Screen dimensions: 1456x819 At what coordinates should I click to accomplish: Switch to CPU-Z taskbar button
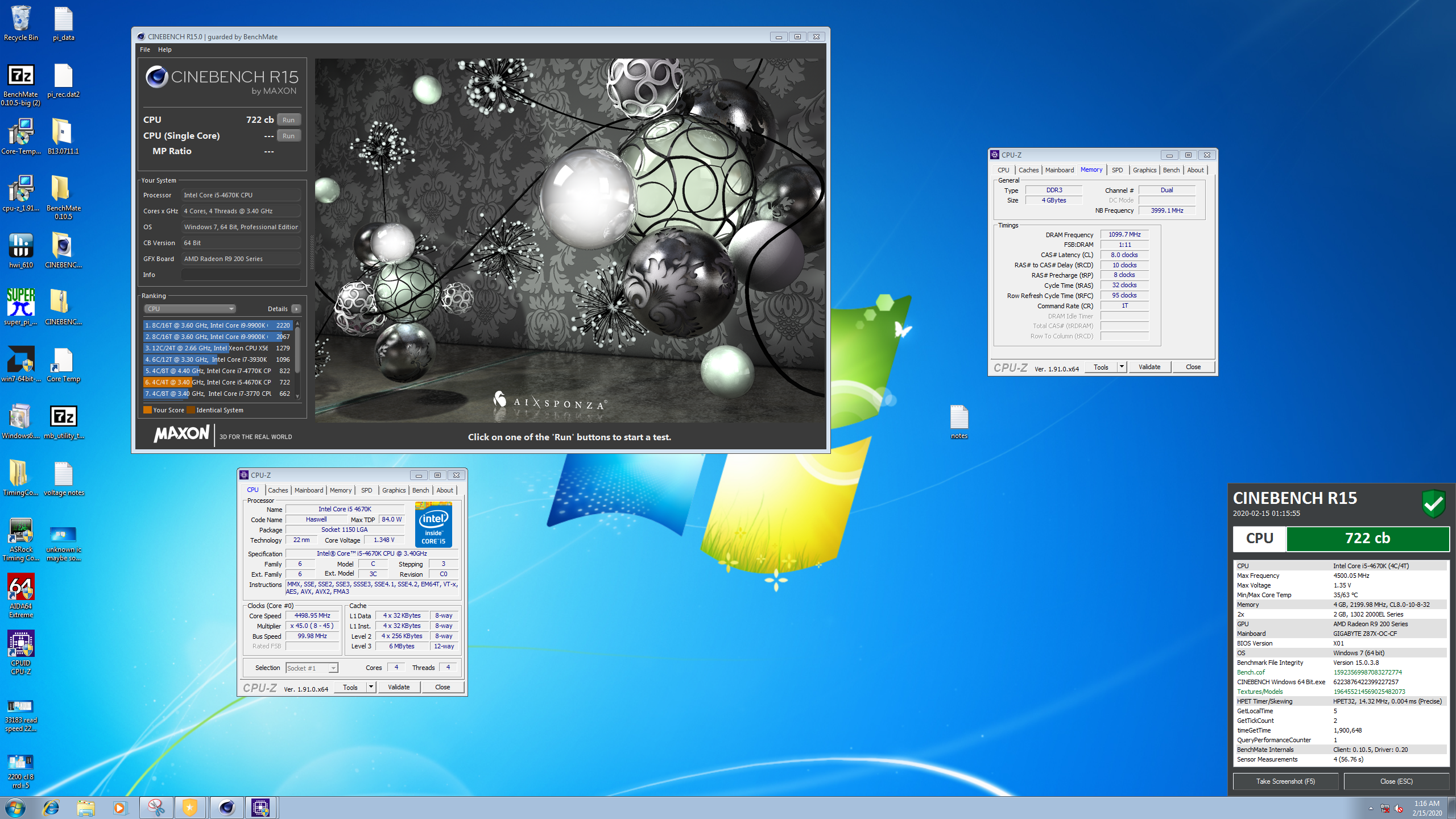(x=260, y=808)
